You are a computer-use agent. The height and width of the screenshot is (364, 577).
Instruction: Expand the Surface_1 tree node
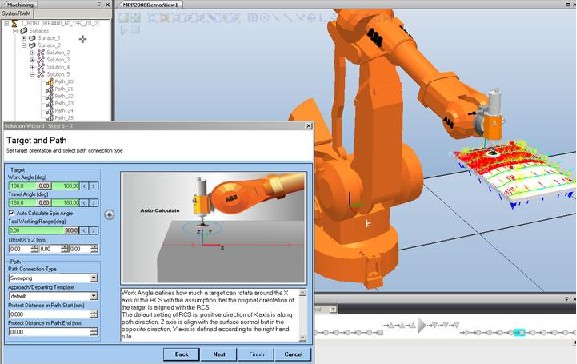point(24,38)
